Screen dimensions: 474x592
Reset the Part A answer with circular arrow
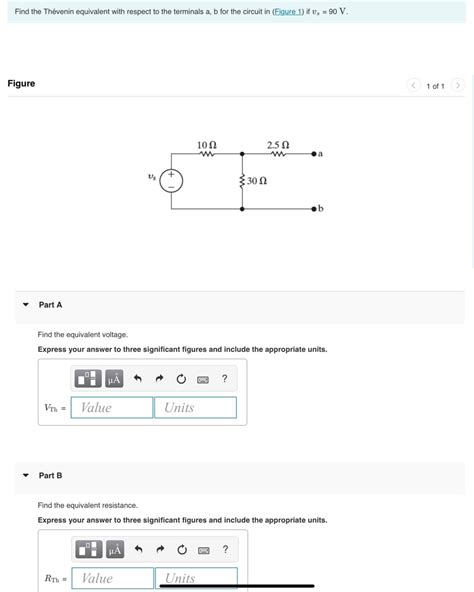pyautogui.click(x=181, y=379)
